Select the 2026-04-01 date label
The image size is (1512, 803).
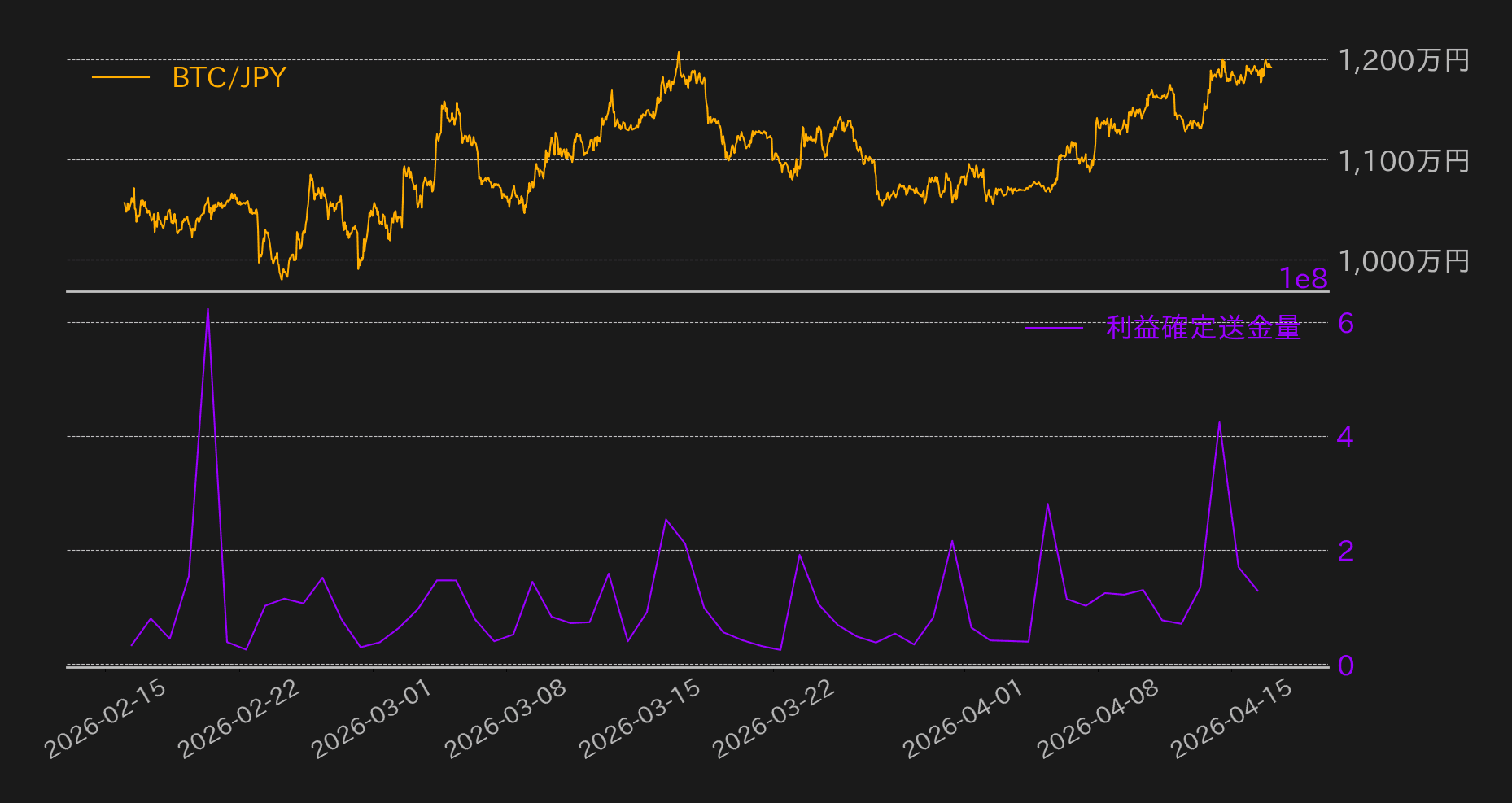point(964,718)
